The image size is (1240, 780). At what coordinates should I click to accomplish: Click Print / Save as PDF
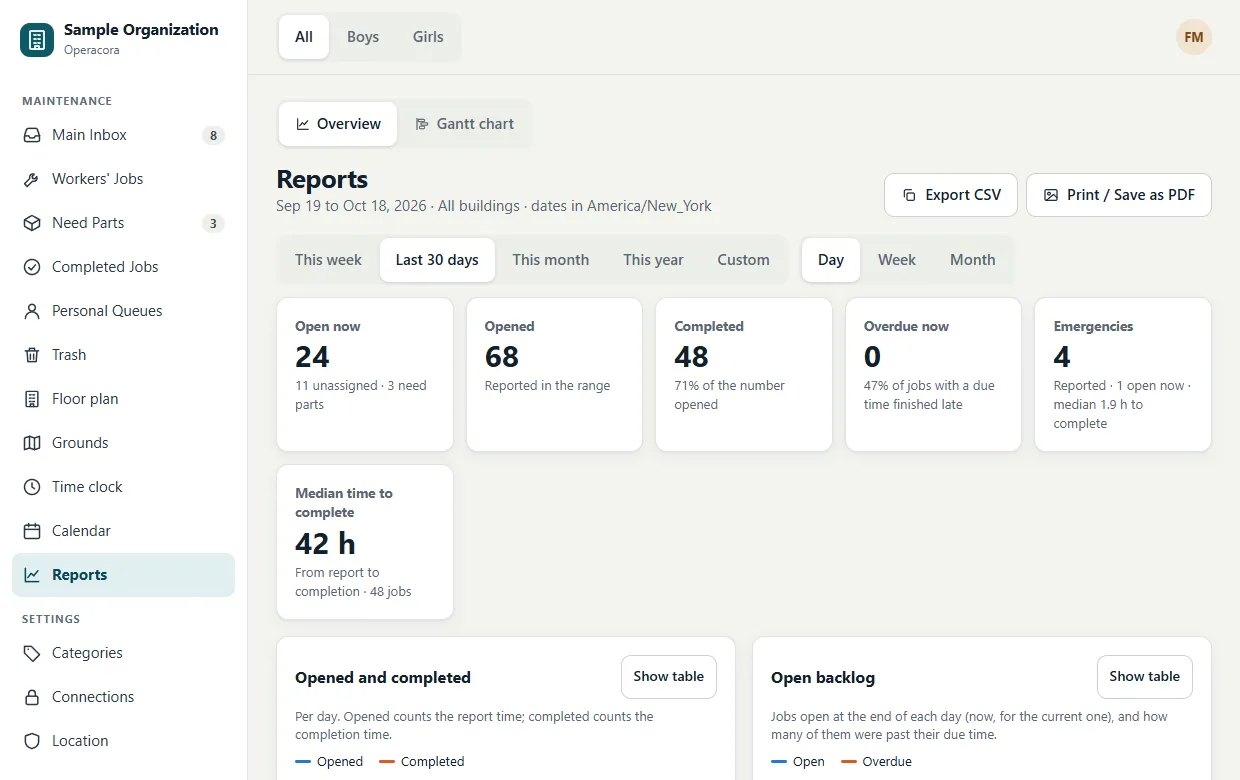tap(1119, 195)
